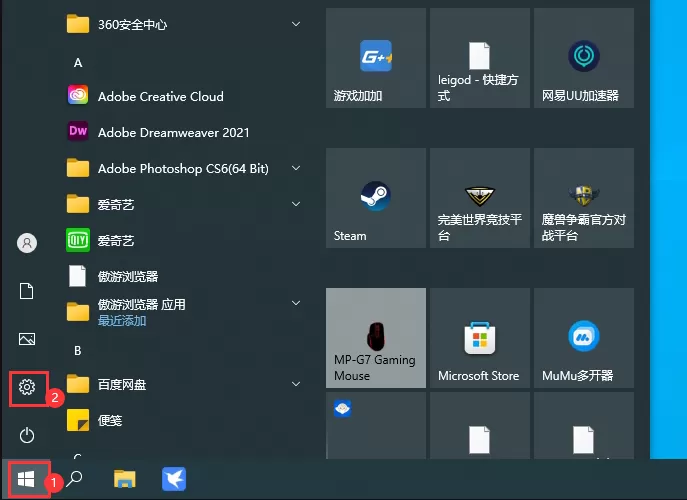
Task: Open File Explorer from the taskbar
Action: 124,479
